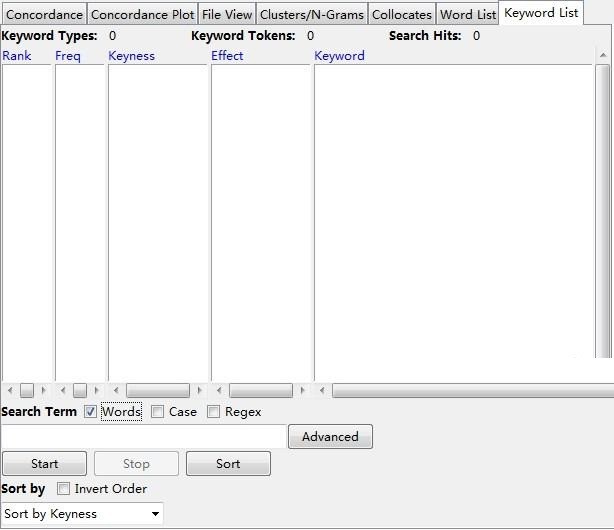Image resolution: width=614 pixels, height=530 pixels.
Task: Open the Concordance Plot tab
Action: [143, 15]
